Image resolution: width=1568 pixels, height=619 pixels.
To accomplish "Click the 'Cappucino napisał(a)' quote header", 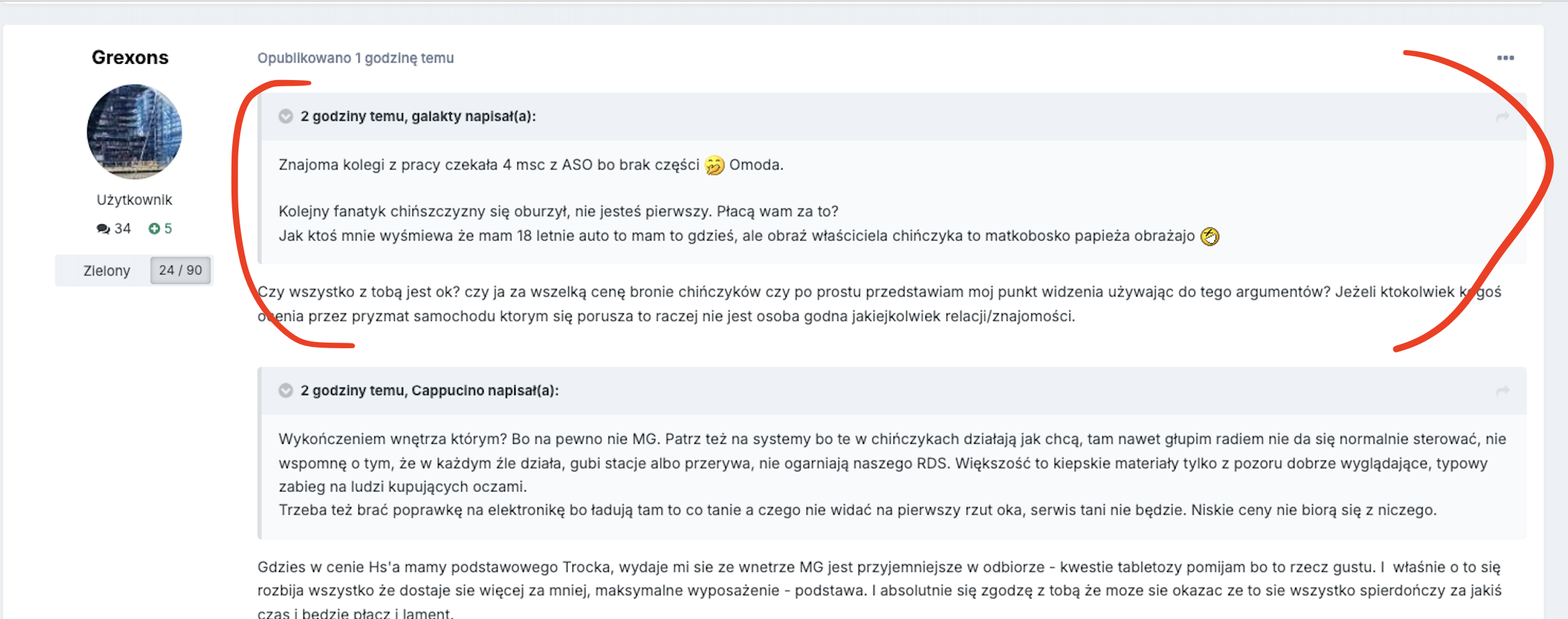I will coord(429,391).
